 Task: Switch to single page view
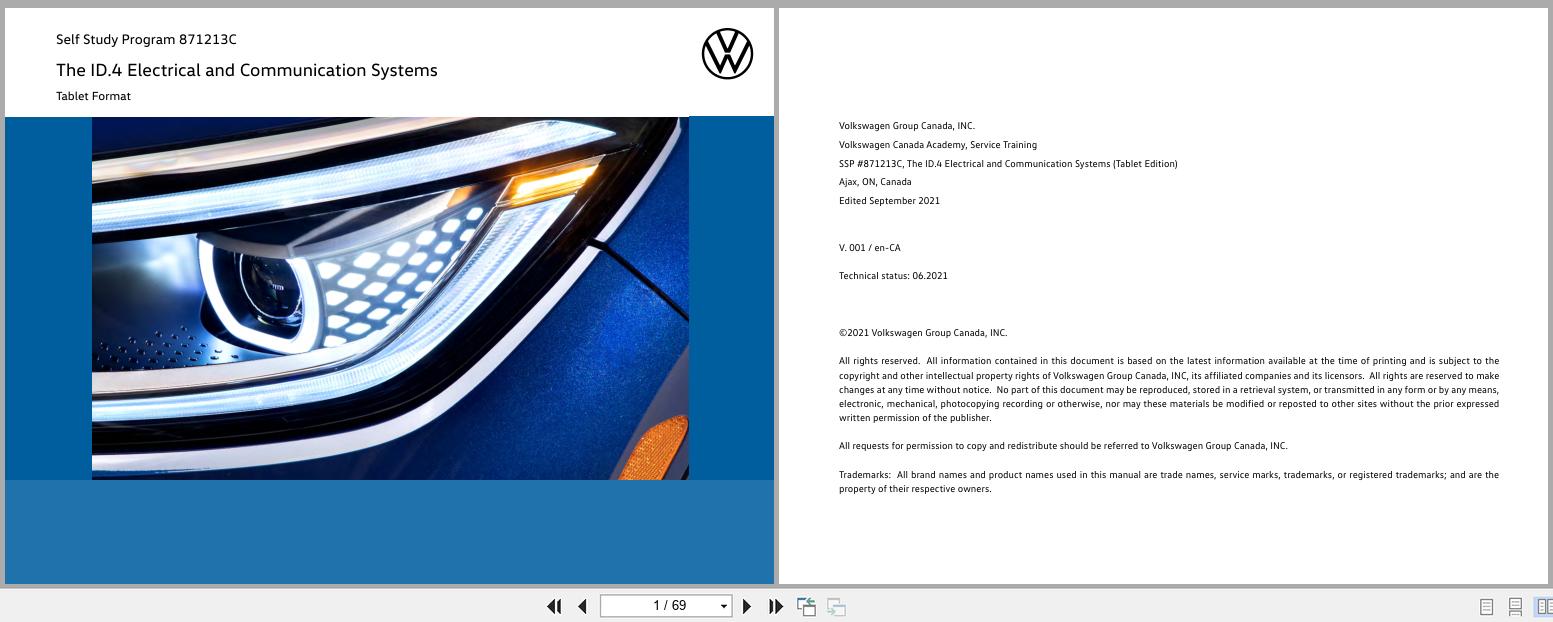[1486, 607]
